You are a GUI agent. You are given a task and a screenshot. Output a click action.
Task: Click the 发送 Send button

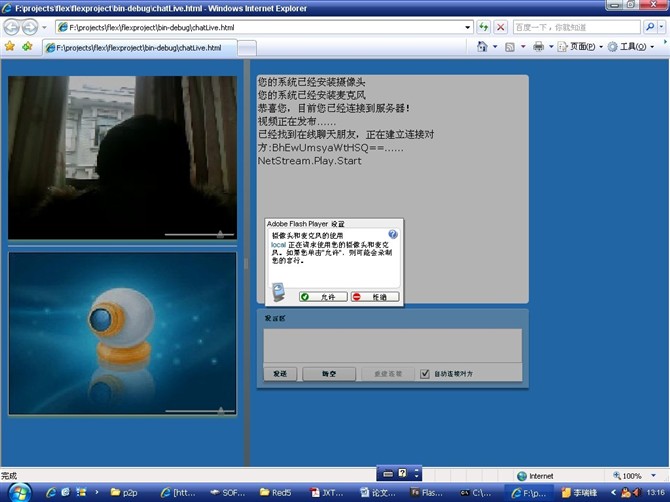[280, 374]
